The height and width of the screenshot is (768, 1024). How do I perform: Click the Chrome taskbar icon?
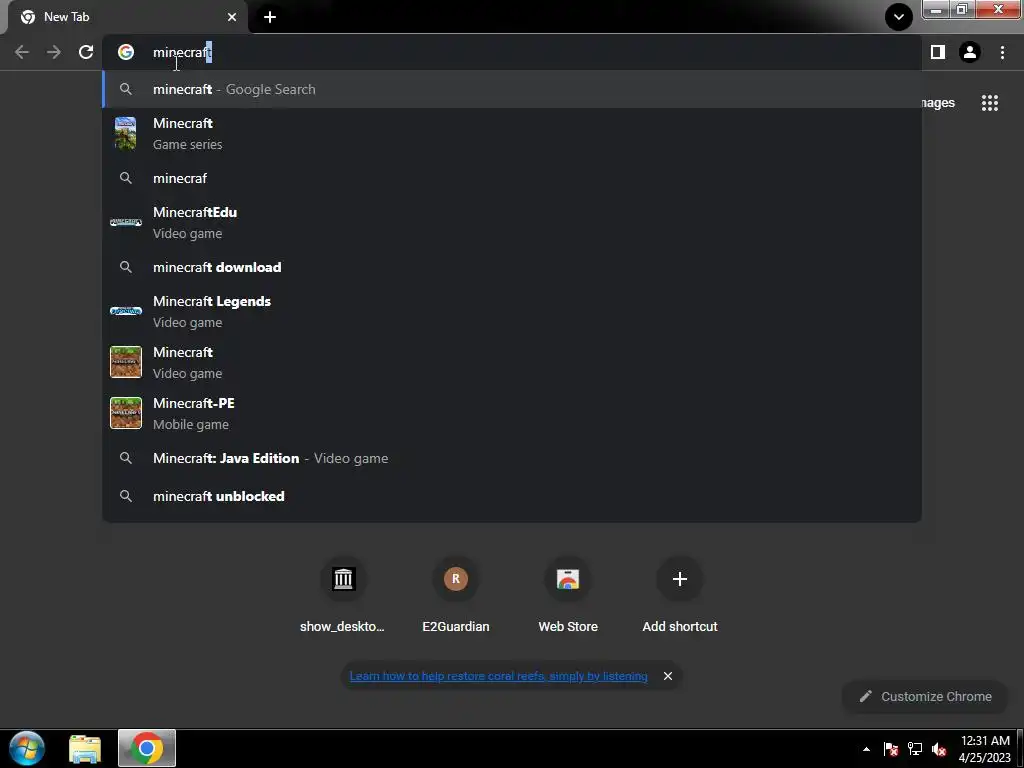[147, 748]
